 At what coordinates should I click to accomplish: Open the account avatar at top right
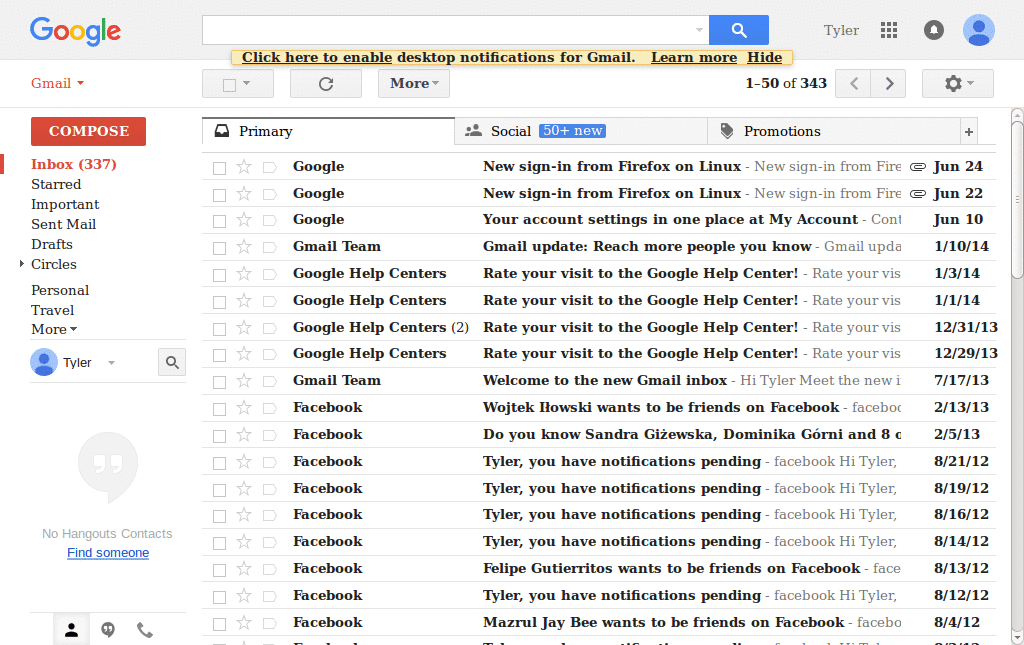(978, 30)
